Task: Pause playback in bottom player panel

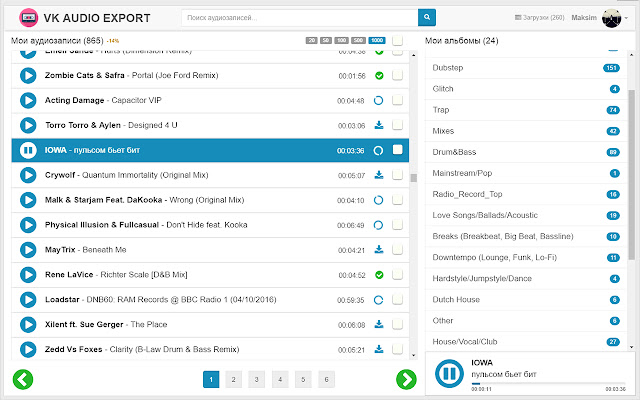Action: pos(449,373)
